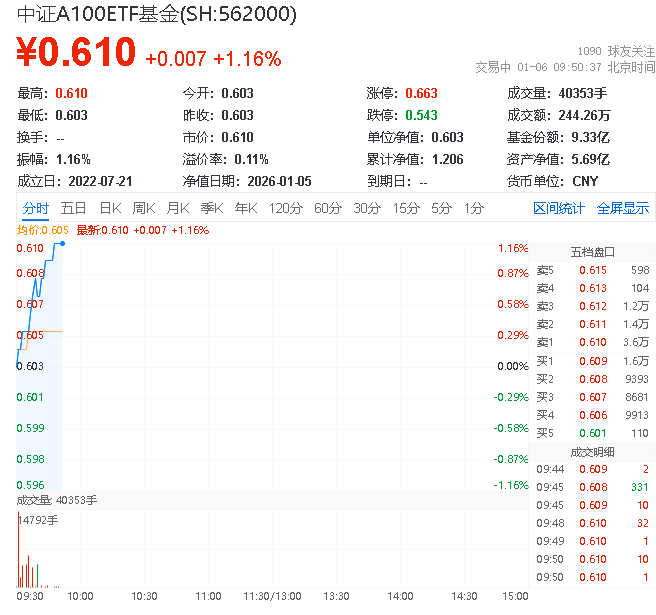Screen dimensions: 656x615
Task: Select the 分时 chart tab
Action: click(35, 208)
